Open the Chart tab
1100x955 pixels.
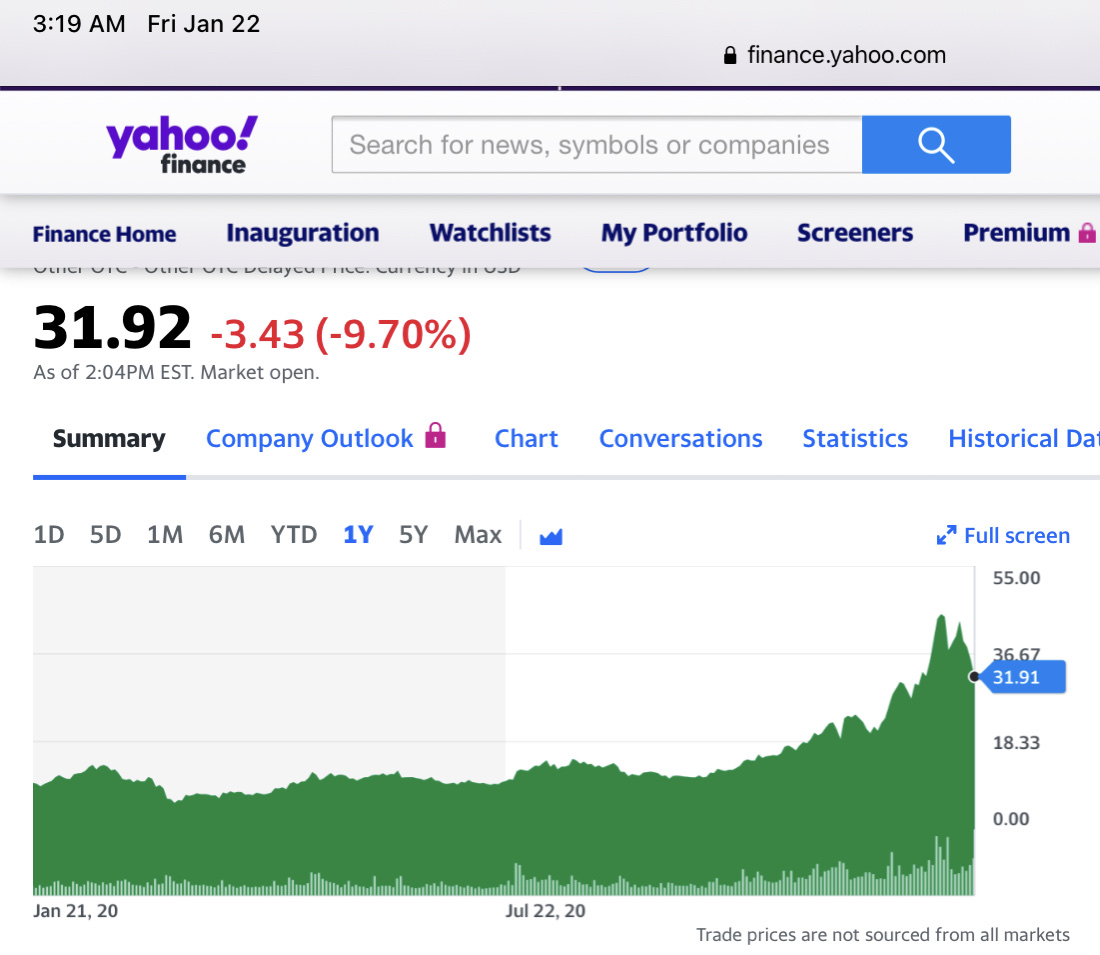pos(526,439)
